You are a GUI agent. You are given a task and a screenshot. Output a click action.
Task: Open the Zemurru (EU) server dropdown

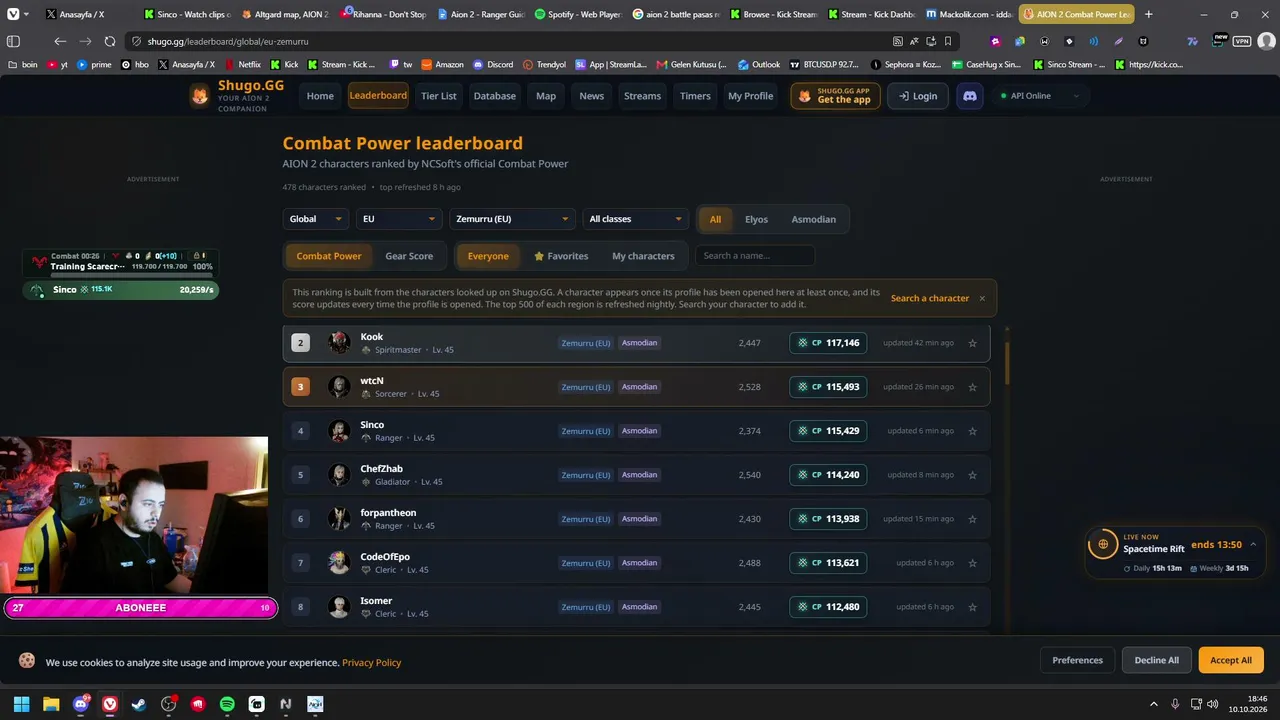pyautogui.click(x=512, y=219)
